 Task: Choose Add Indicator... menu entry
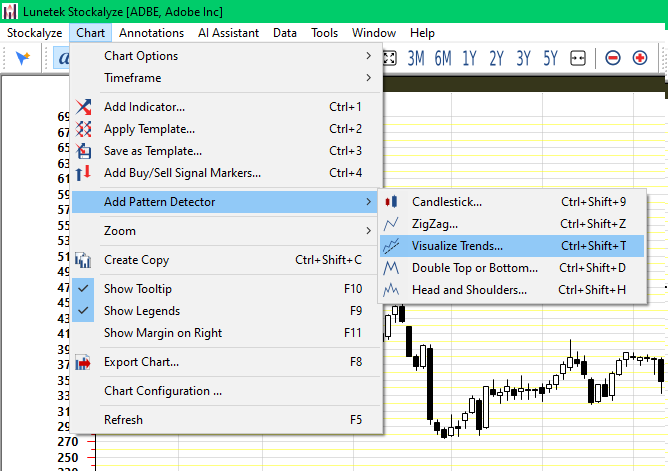[x=227, y=107]
